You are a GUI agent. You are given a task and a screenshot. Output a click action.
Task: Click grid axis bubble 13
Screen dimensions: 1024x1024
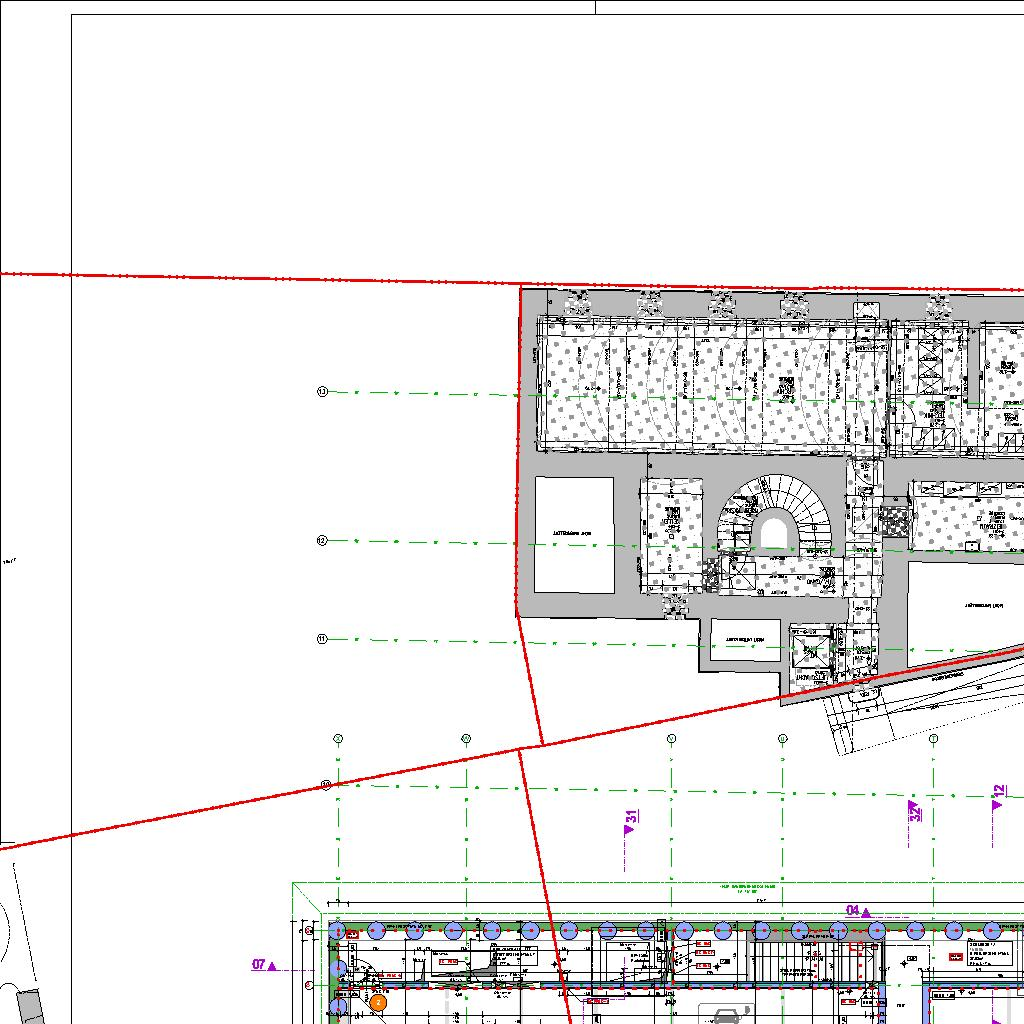tap(322, 392)
